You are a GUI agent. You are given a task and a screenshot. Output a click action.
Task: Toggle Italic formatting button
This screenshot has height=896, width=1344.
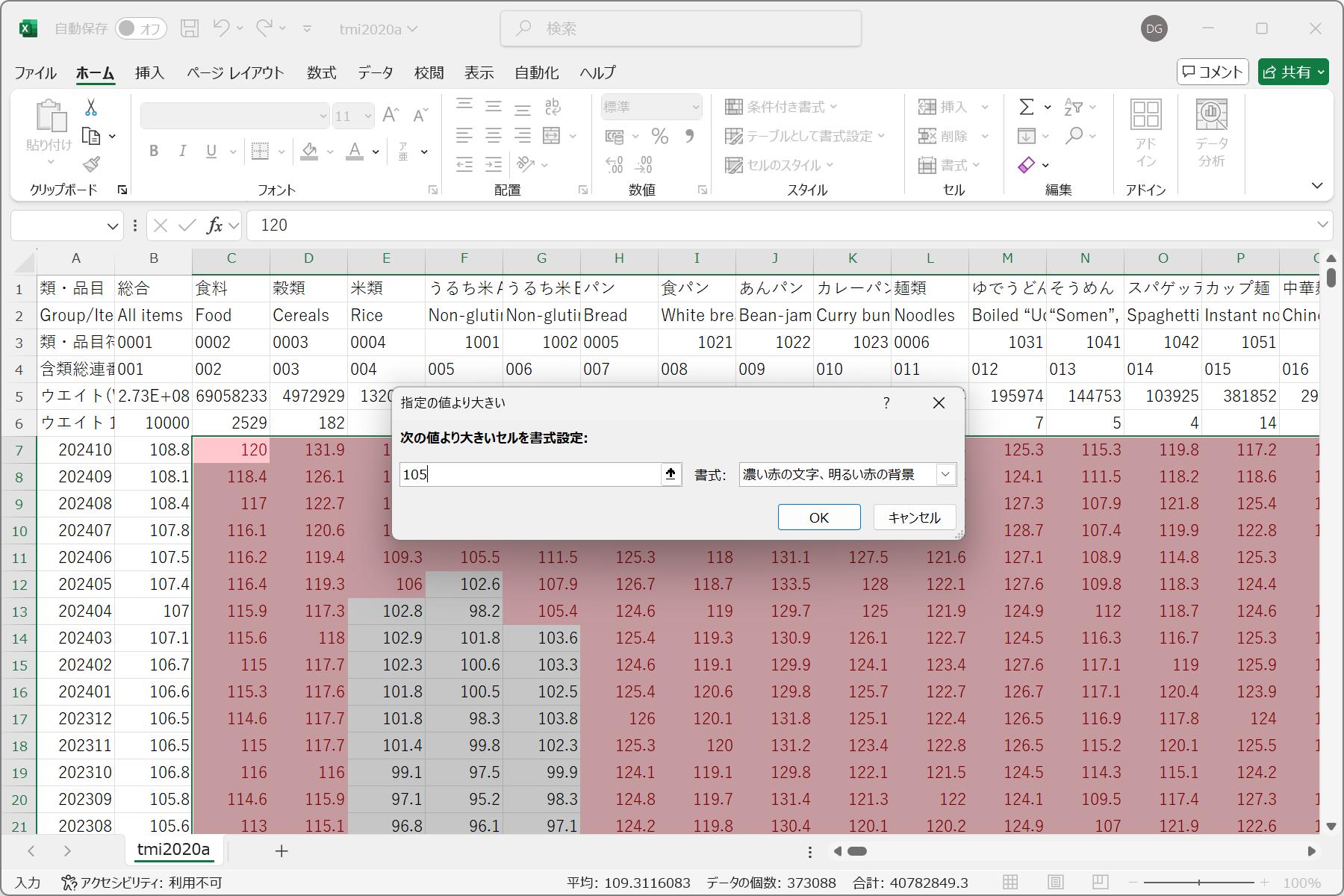point(182,151)
